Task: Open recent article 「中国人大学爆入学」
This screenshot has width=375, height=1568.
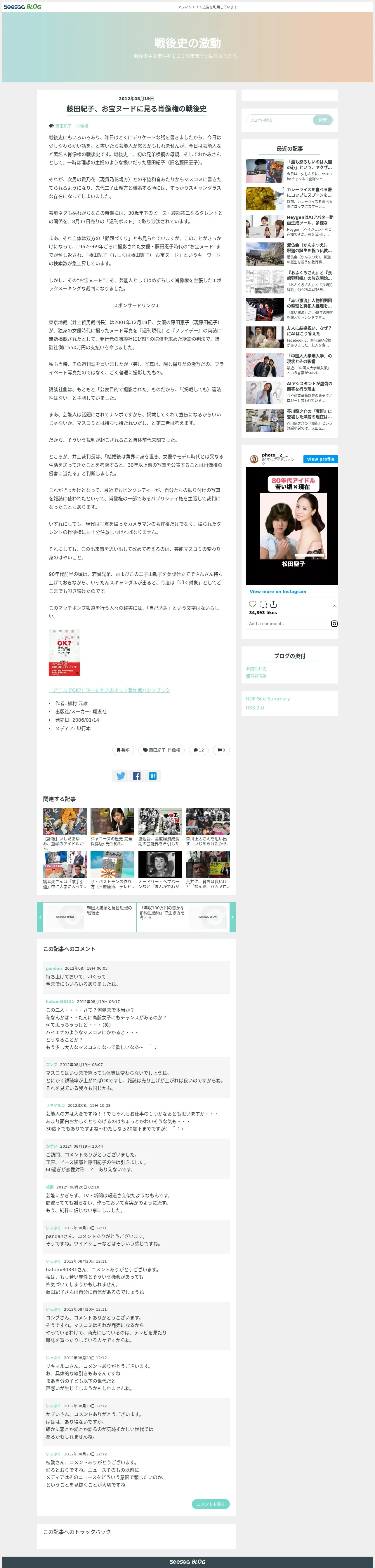Action: click(290, 365)
